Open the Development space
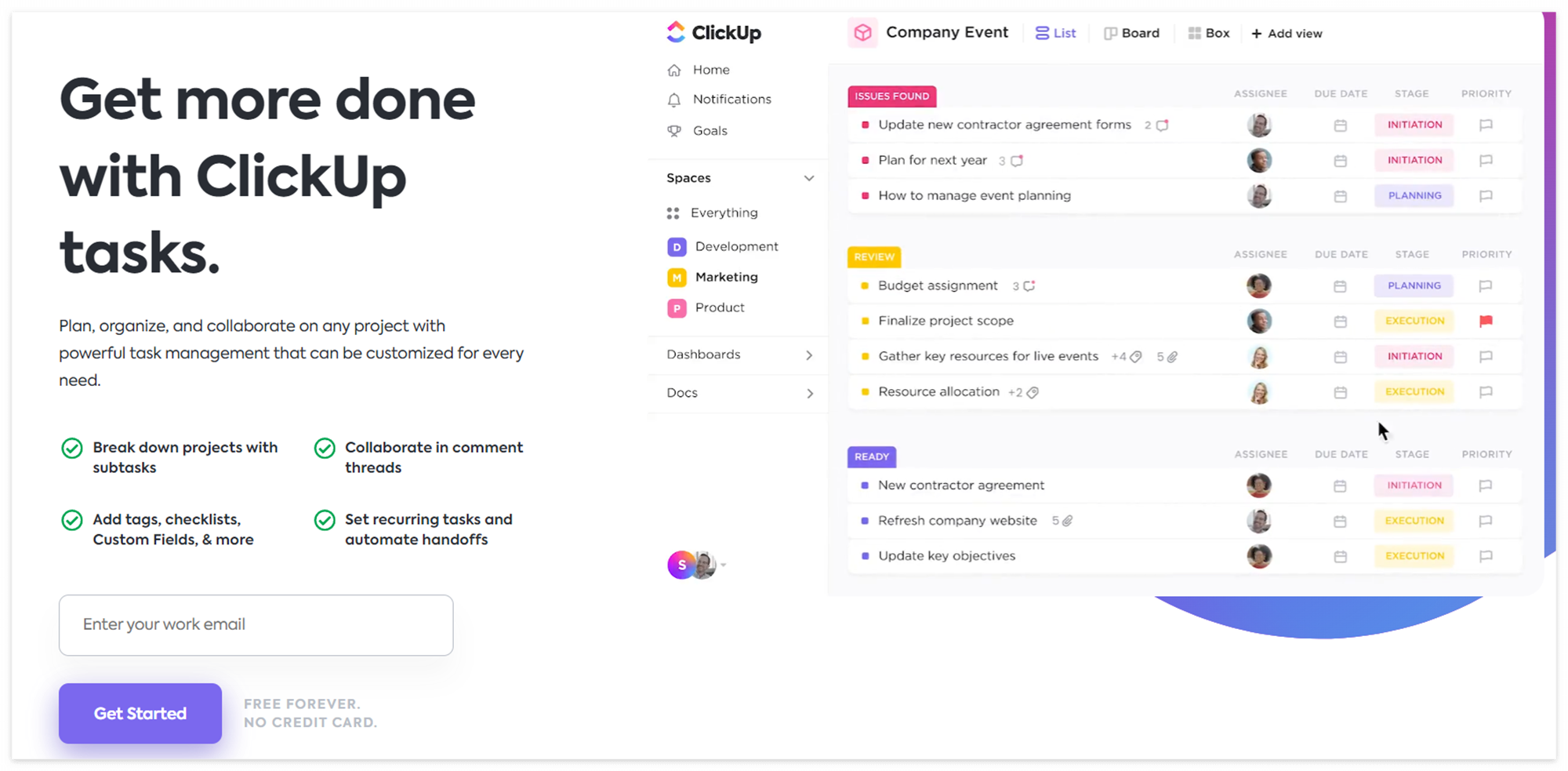 722,246
